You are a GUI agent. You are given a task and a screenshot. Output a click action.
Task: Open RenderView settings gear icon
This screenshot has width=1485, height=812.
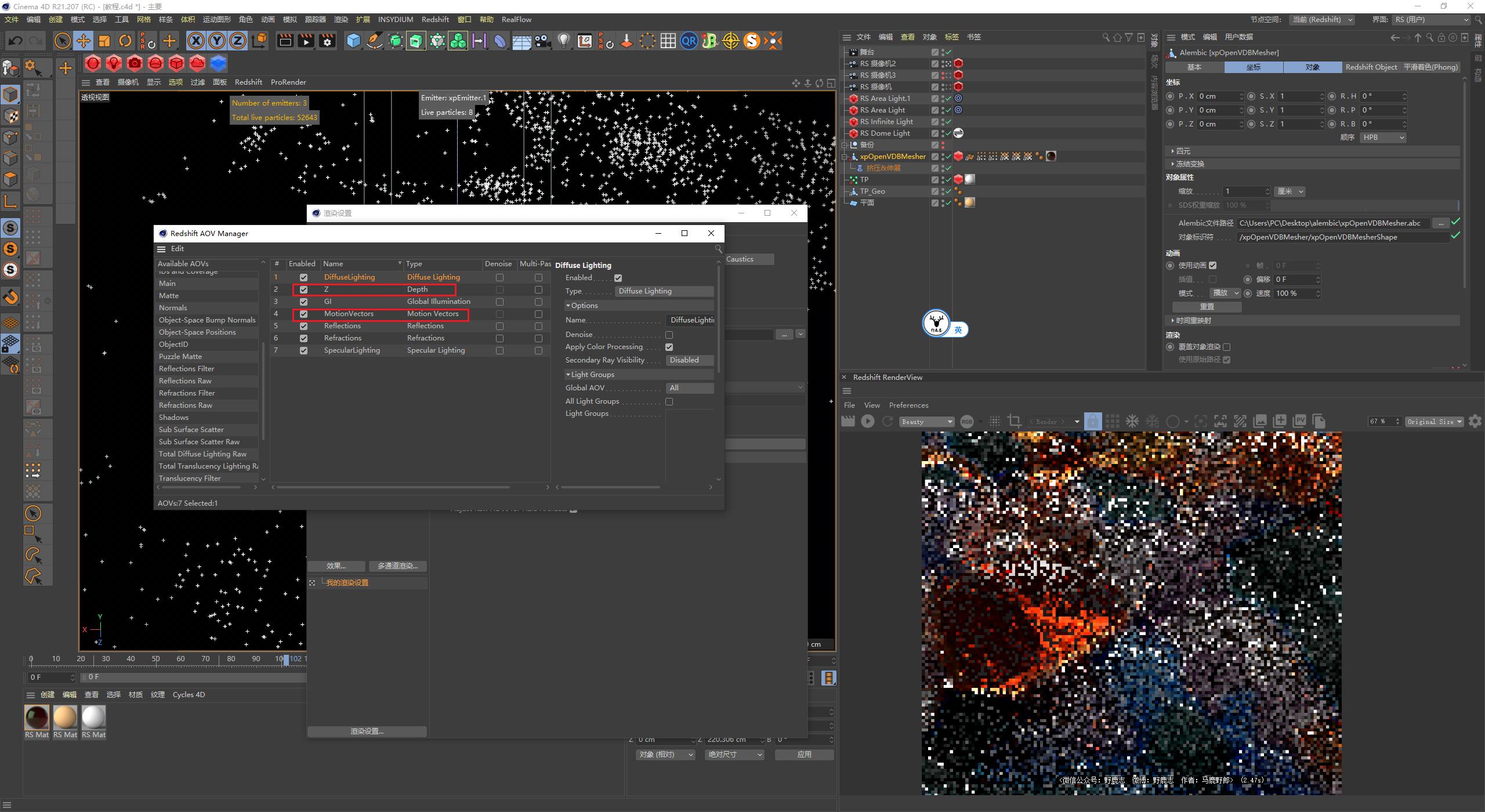(1475, 422)
